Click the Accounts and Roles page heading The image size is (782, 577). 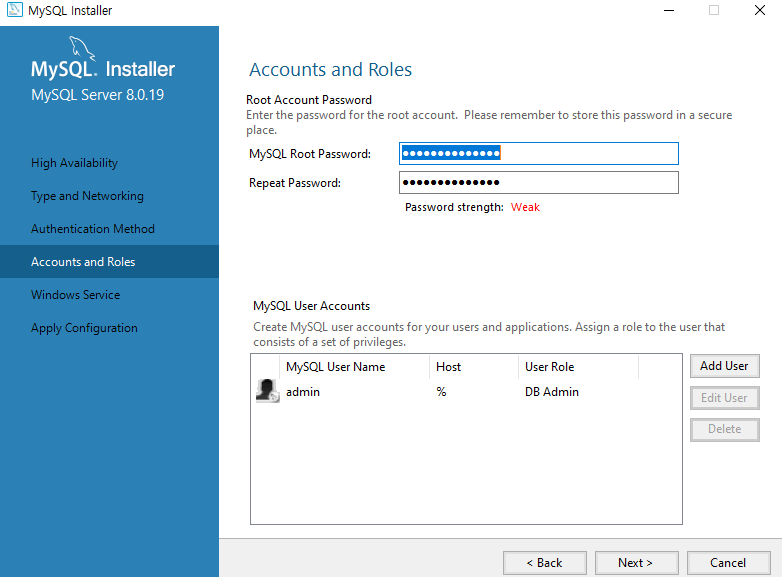(331, 70)
